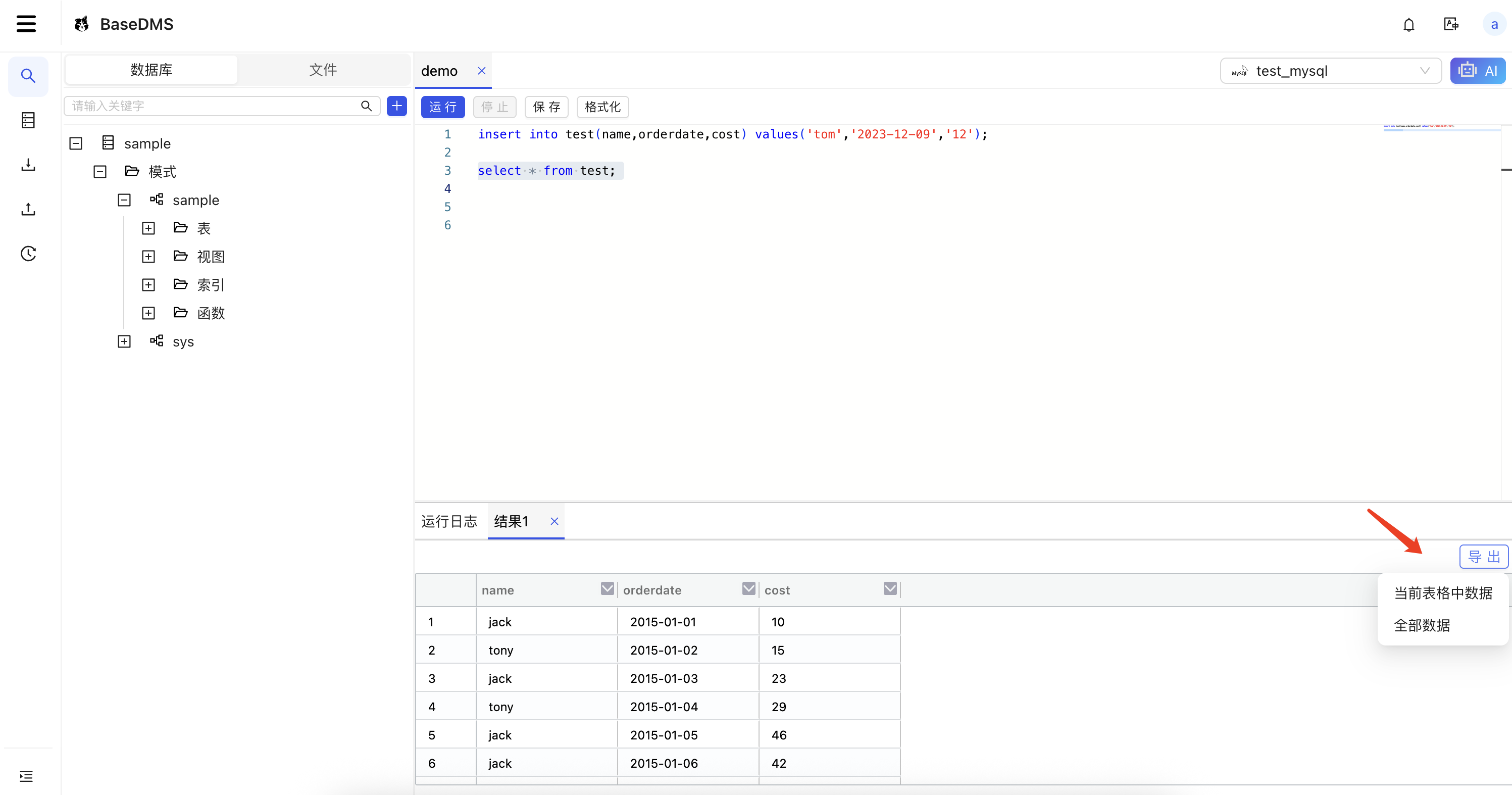Switch language with translate icon
Viewport: 1512px width, 795px height.
point(1451,24)
